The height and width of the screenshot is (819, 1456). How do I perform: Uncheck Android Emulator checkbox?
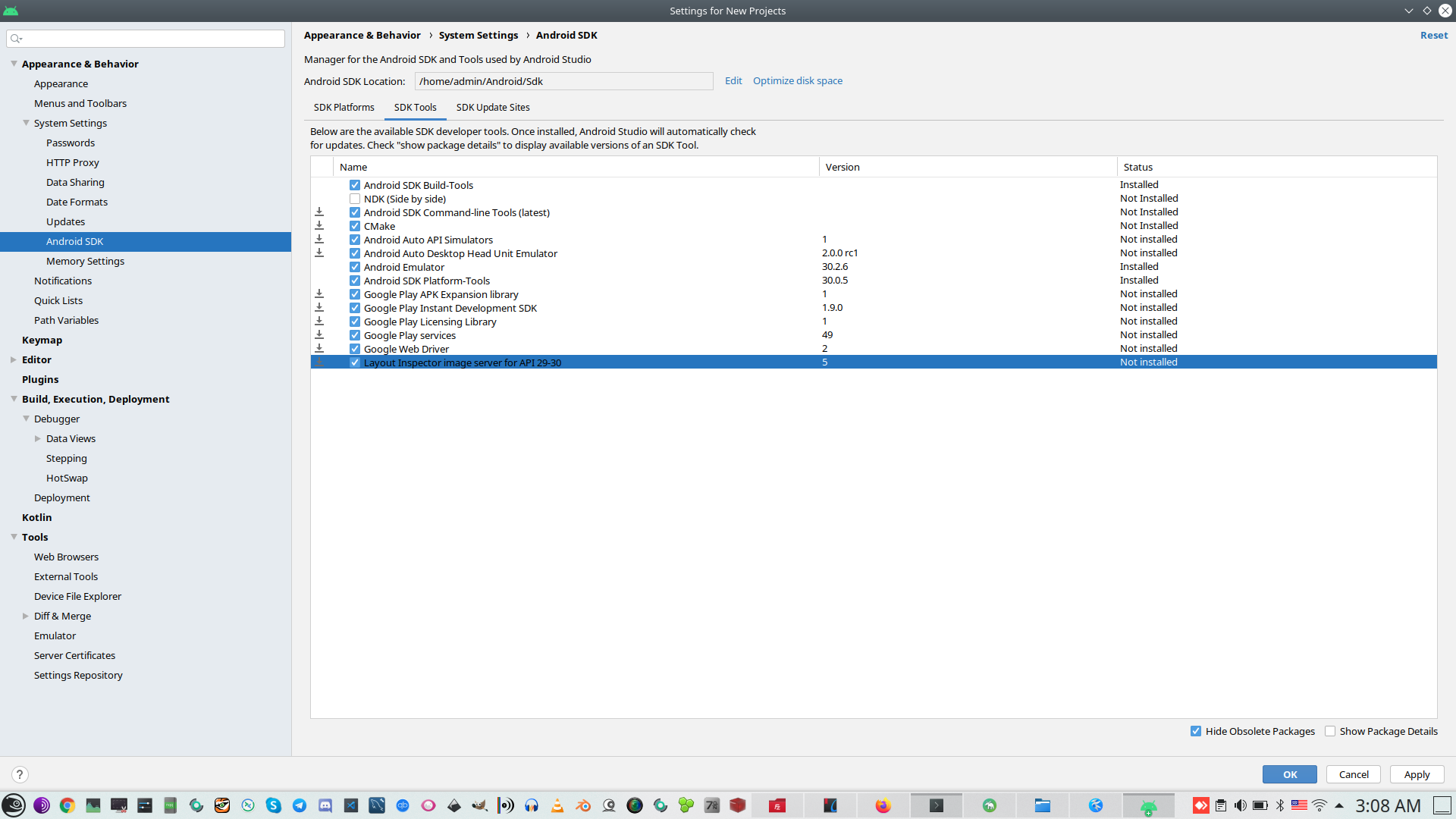point(355,267)
